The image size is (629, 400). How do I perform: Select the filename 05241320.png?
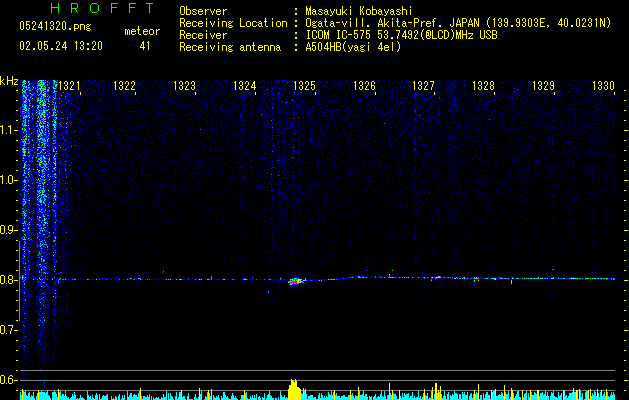55,26
